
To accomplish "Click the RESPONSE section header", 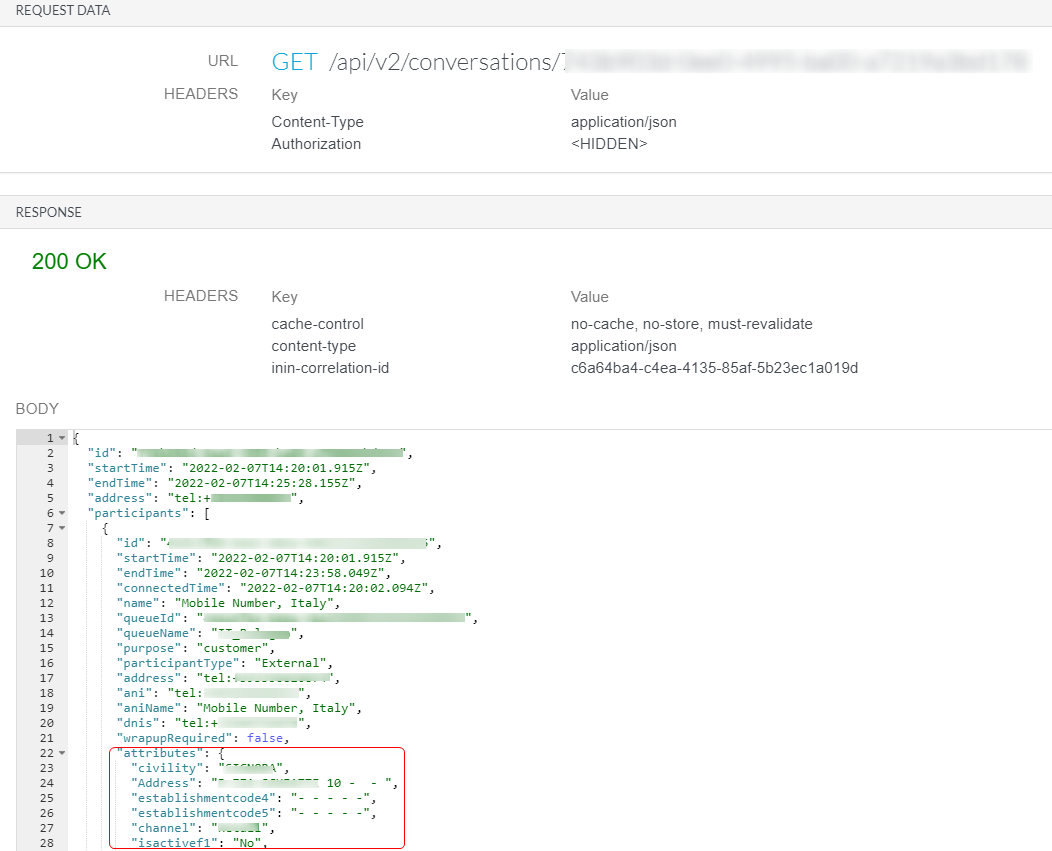I will click(x=49, y=212).
